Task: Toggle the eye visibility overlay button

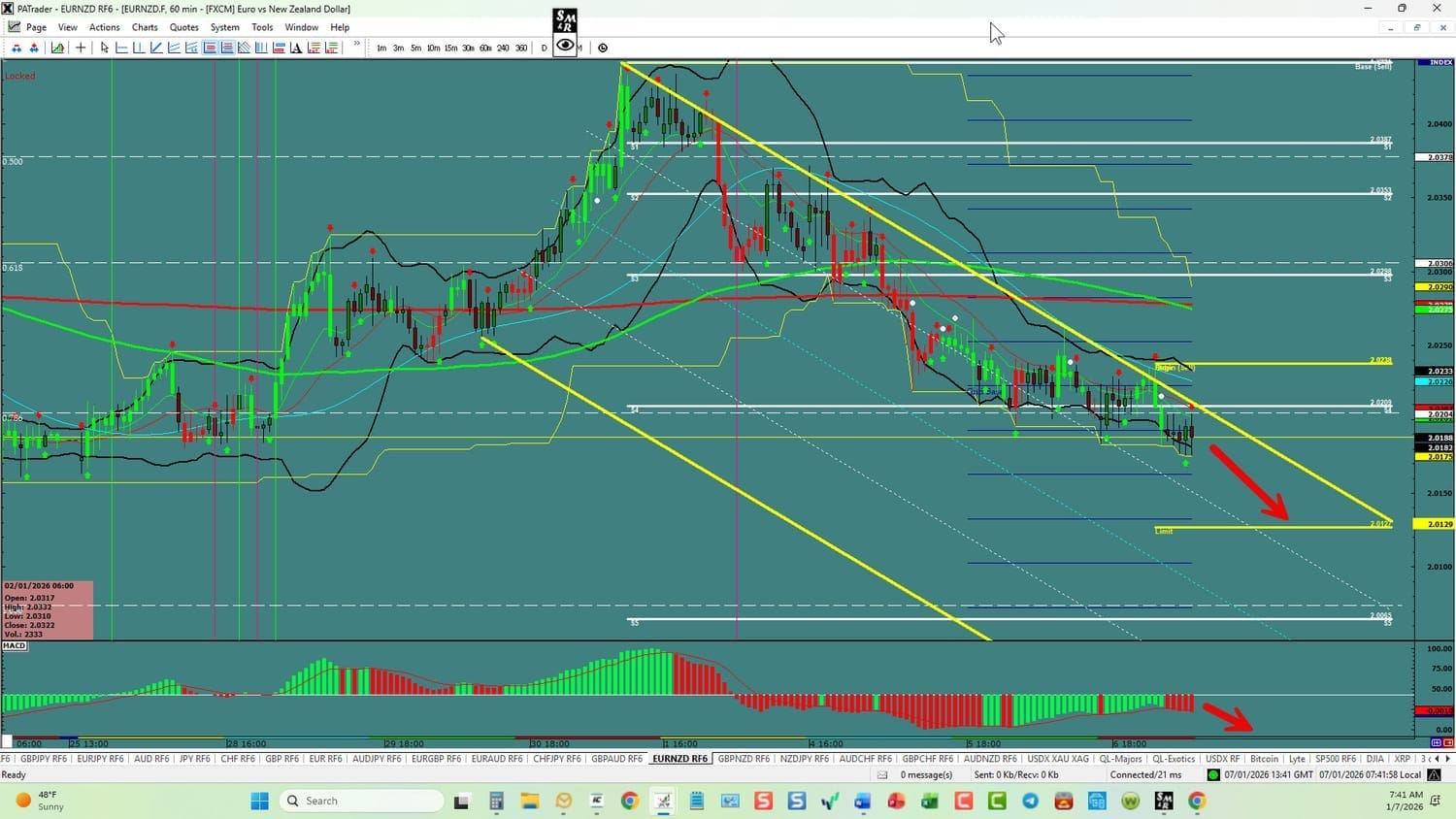Action: pos(565,45)
